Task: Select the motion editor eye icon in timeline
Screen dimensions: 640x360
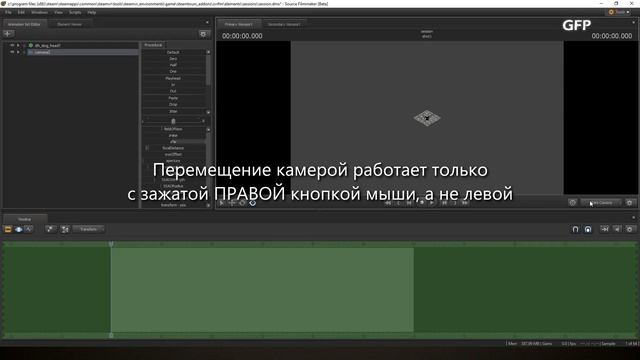Action: [x=18, y=229]
